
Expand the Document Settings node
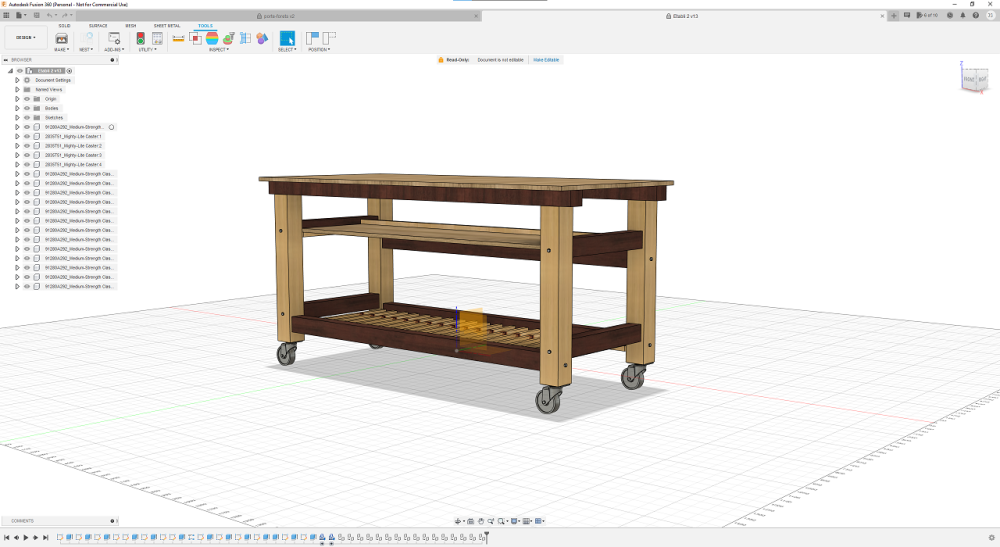(x=17, y=80)
